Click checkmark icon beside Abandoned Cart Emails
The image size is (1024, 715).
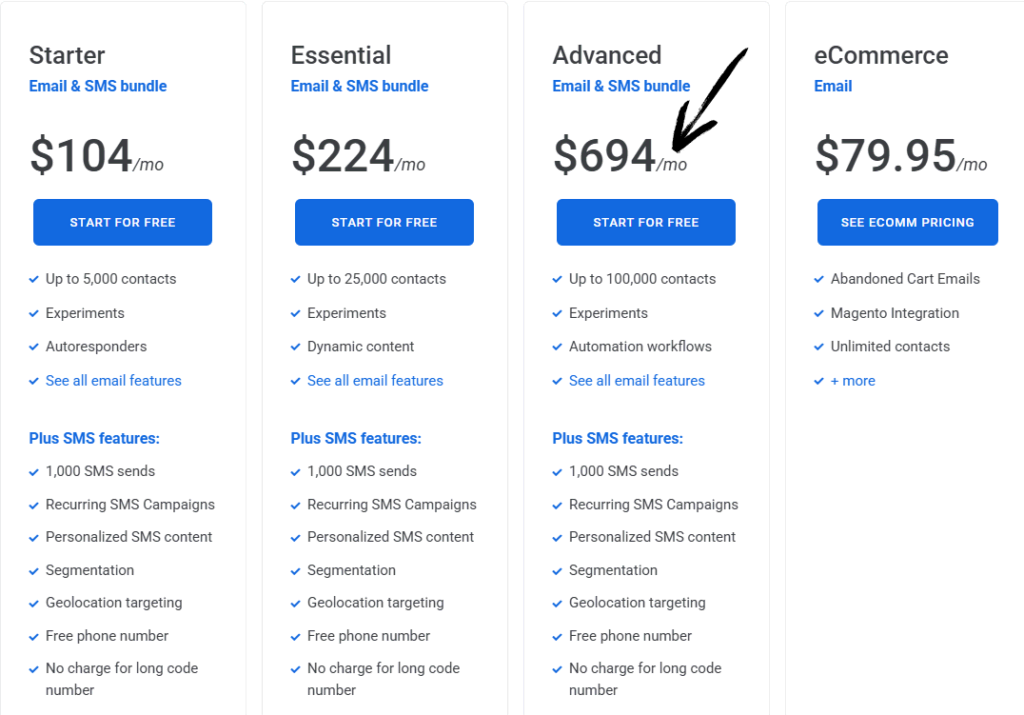[x=820, y=280]
